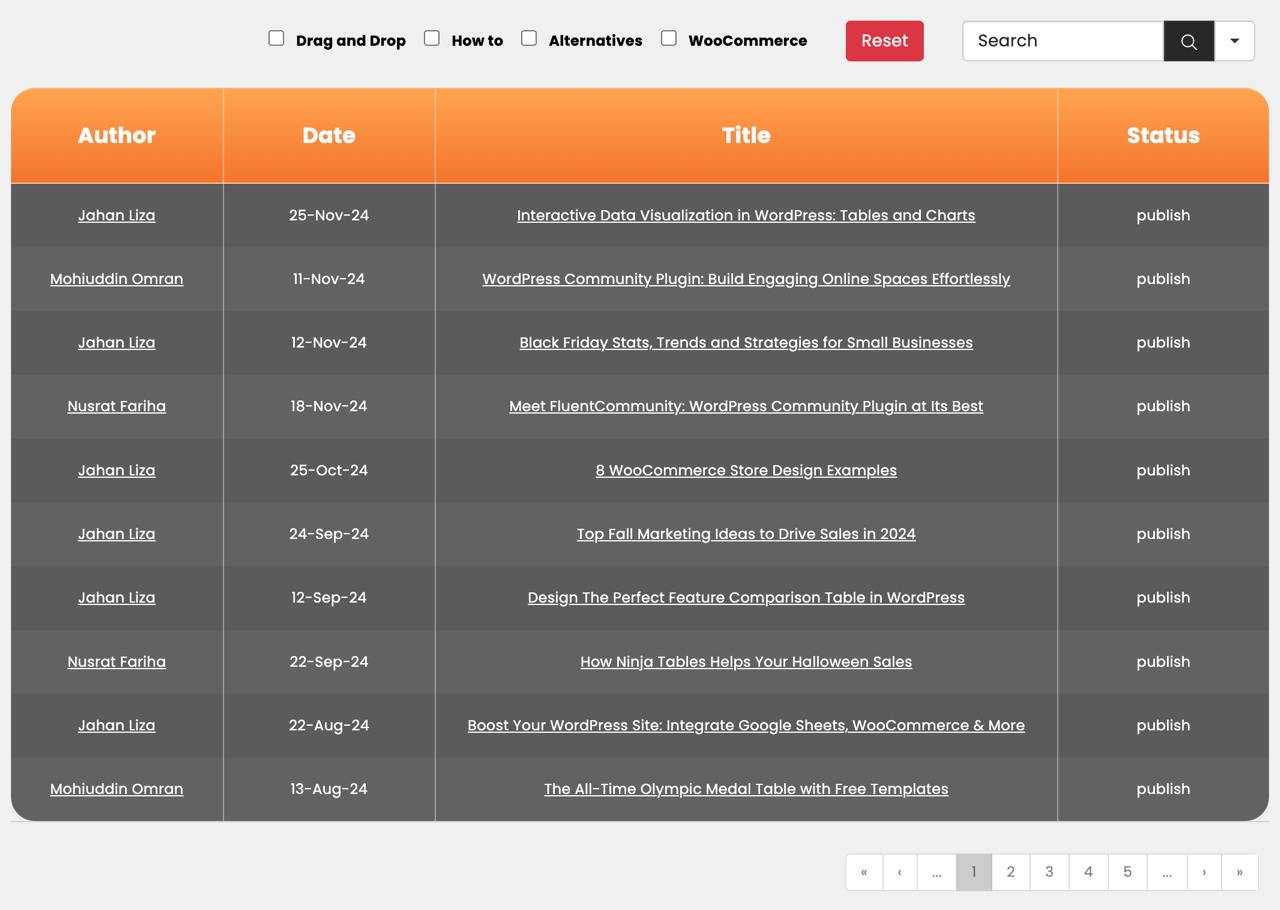The width and height of the screenshot is (1280, 910).
Task: Click author Jahan Liza in 25-Oct-24 row
Action: [x=117, y=470]
